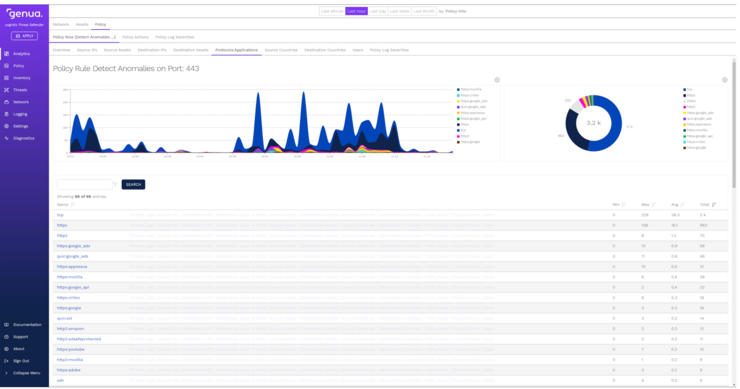Image resolution: width=740 pixels, height=389 pixels.
Task: Toggle tcp in donut chart legend
Action: [x=687, y=89]
